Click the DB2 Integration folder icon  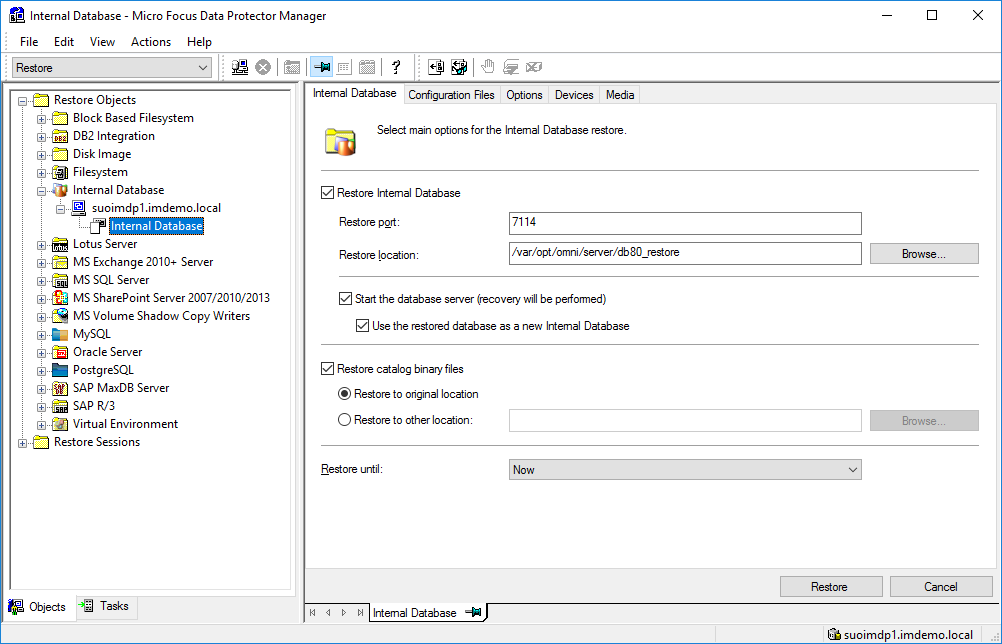(60, 136)
